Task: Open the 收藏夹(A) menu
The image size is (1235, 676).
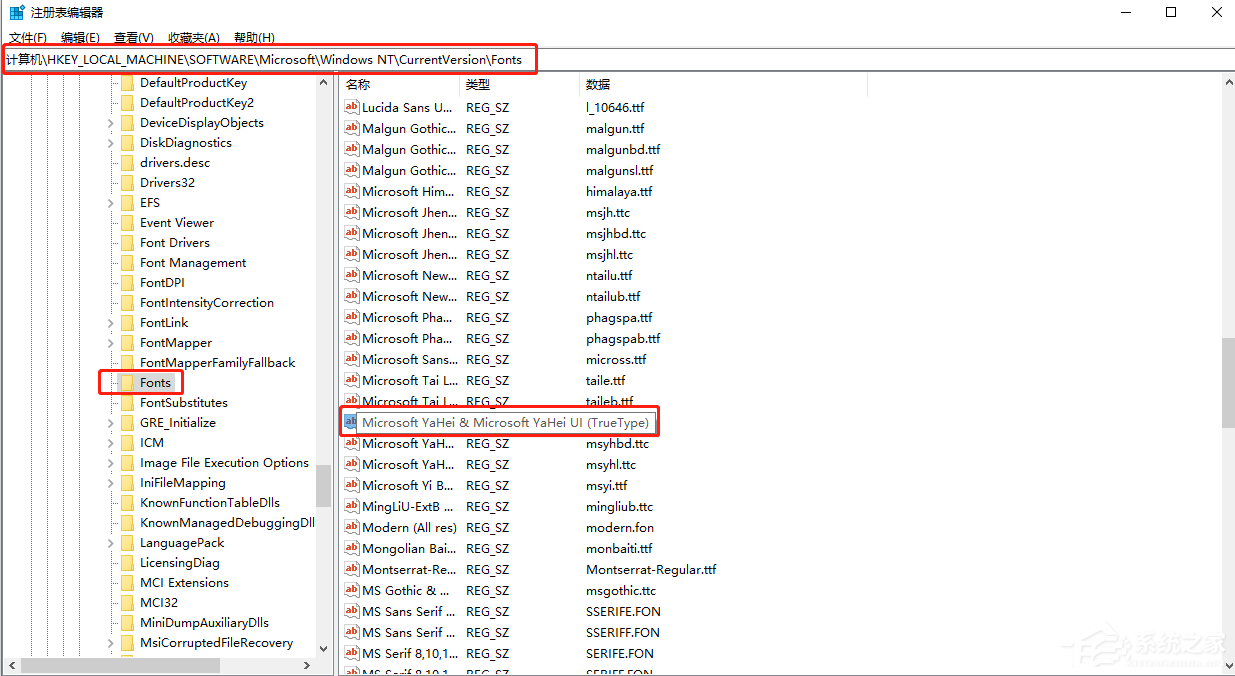Action: click(x=193, y=37)
